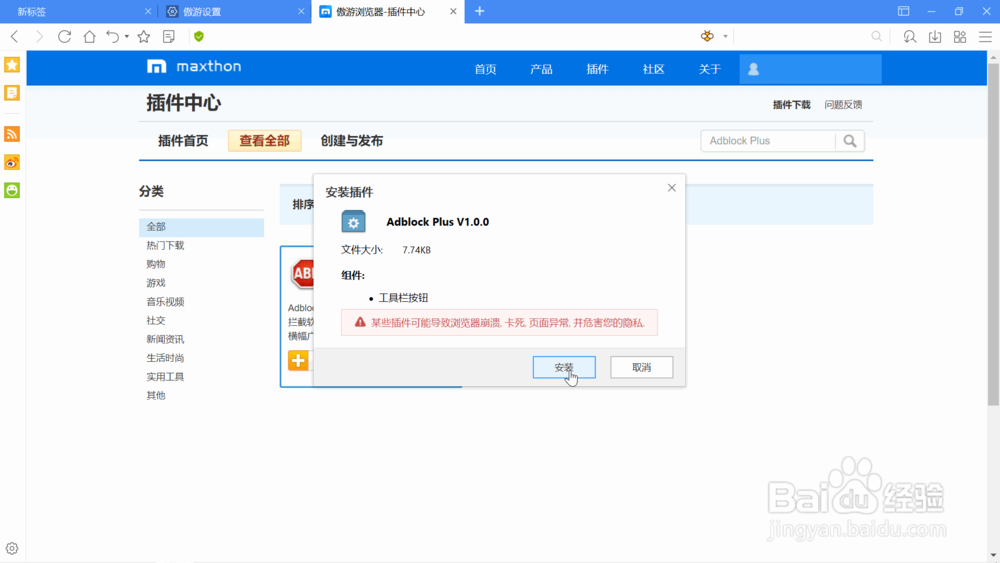Screen dimensions: 1000x563
Task: Select the 实用工具 category
Action: (165, 377)
